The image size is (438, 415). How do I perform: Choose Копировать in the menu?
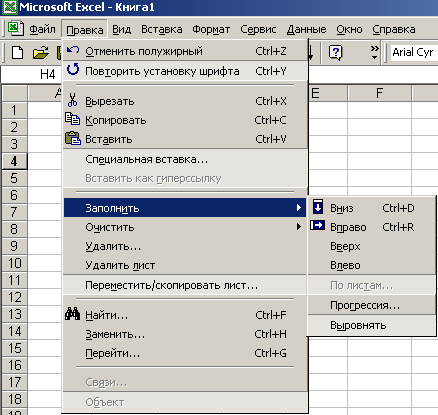pyautogui.click(x=185, y=120)
